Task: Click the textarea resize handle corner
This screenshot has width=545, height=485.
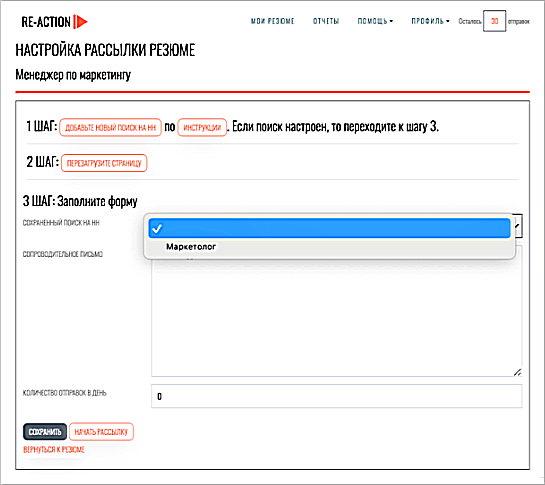Action: click(x=518, y=372)
